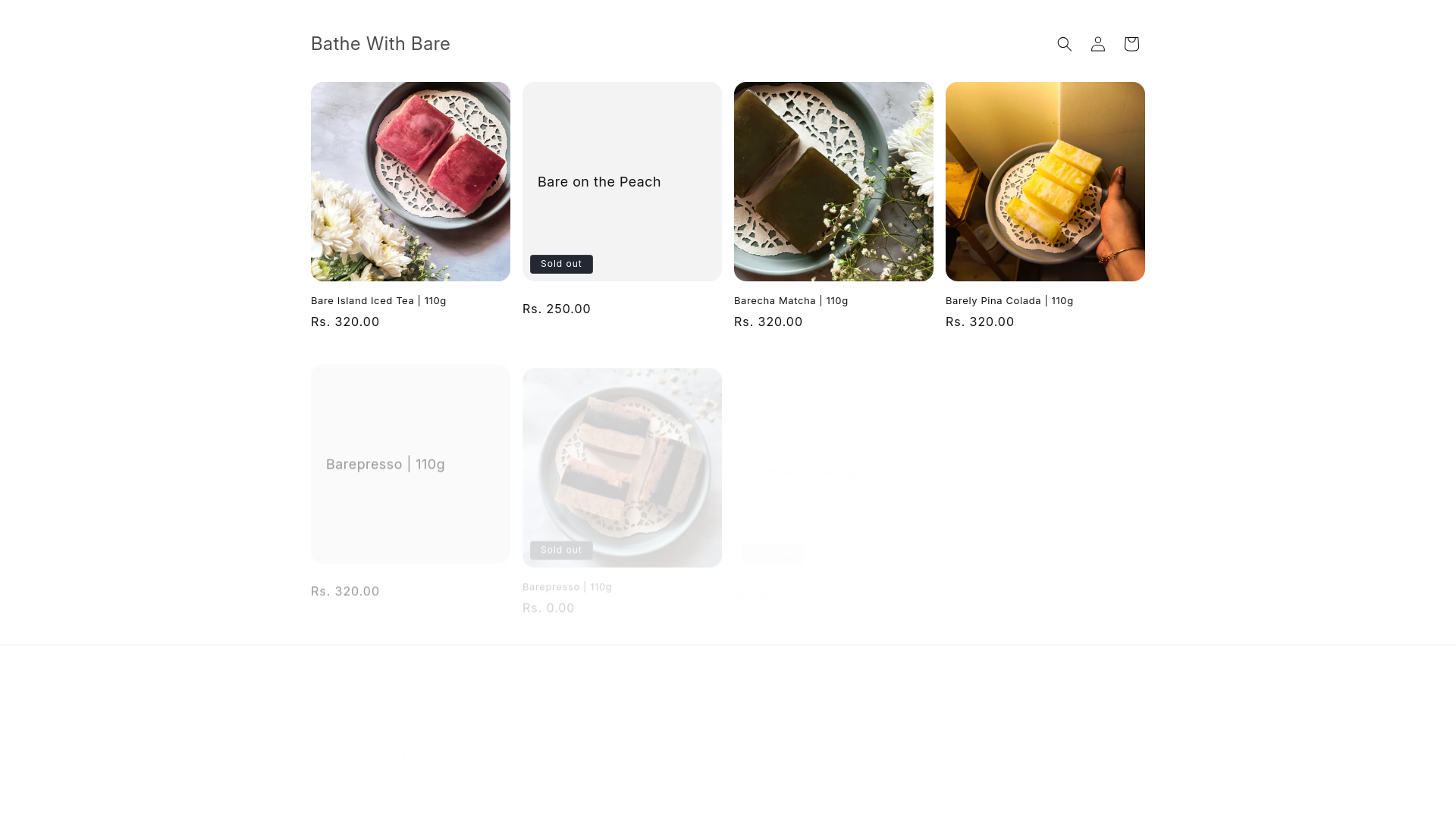This screenshot has width=1456, height=819.
Task: Open the search magnifier icon
Action: coord(1064,44)
